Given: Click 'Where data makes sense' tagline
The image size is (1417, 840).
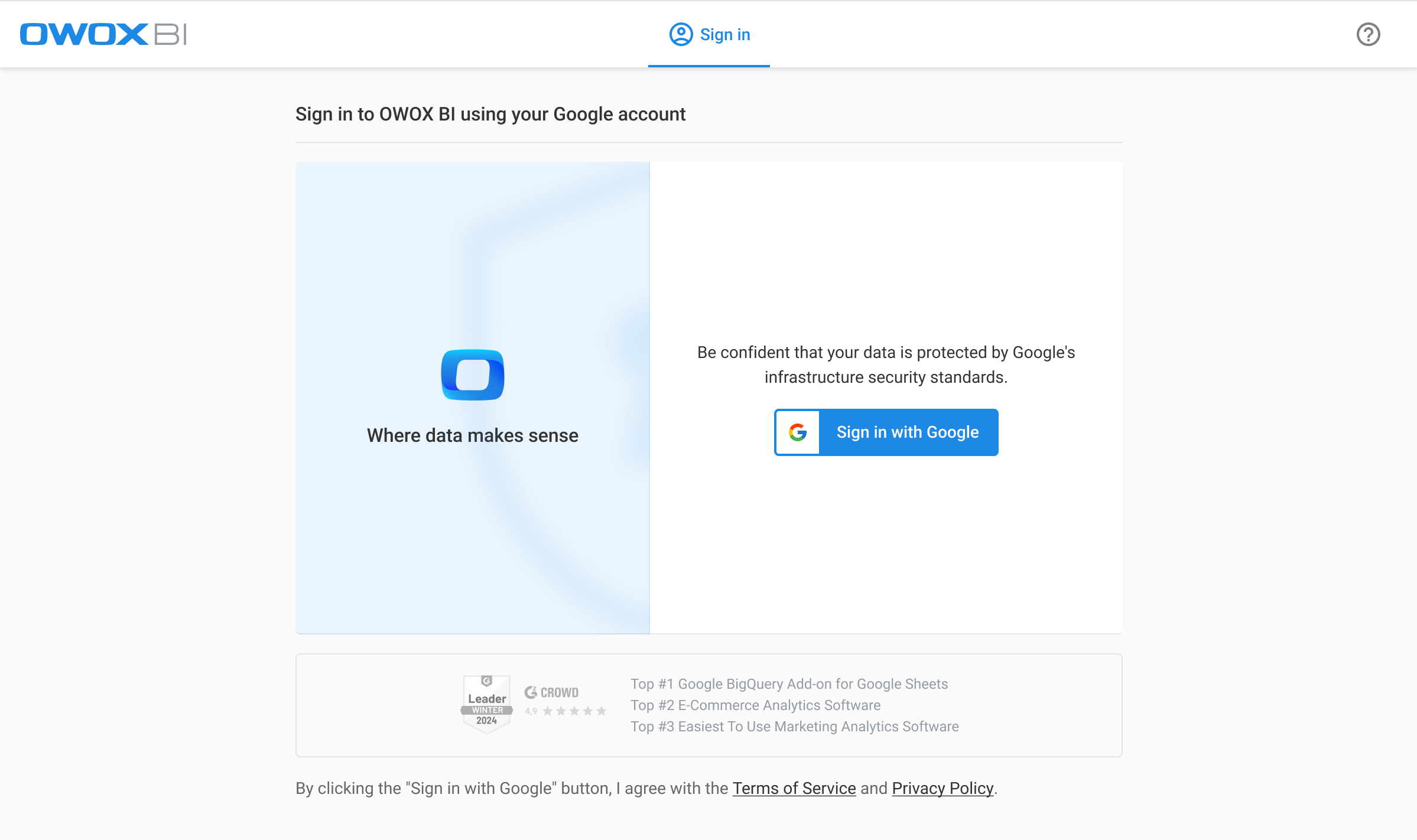Looking at the screenshot, I should 473,435.
